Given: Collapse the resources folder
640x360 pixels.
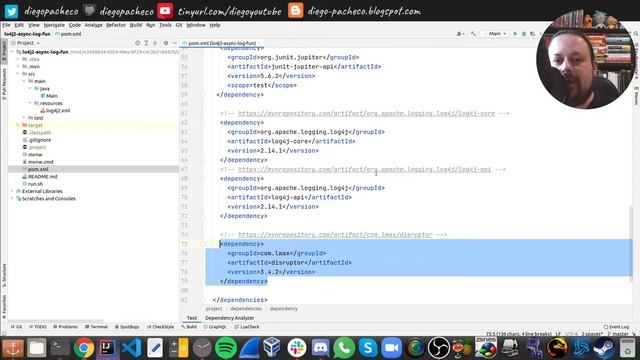Looking at the screenshot, I should [x=30, y=103].
